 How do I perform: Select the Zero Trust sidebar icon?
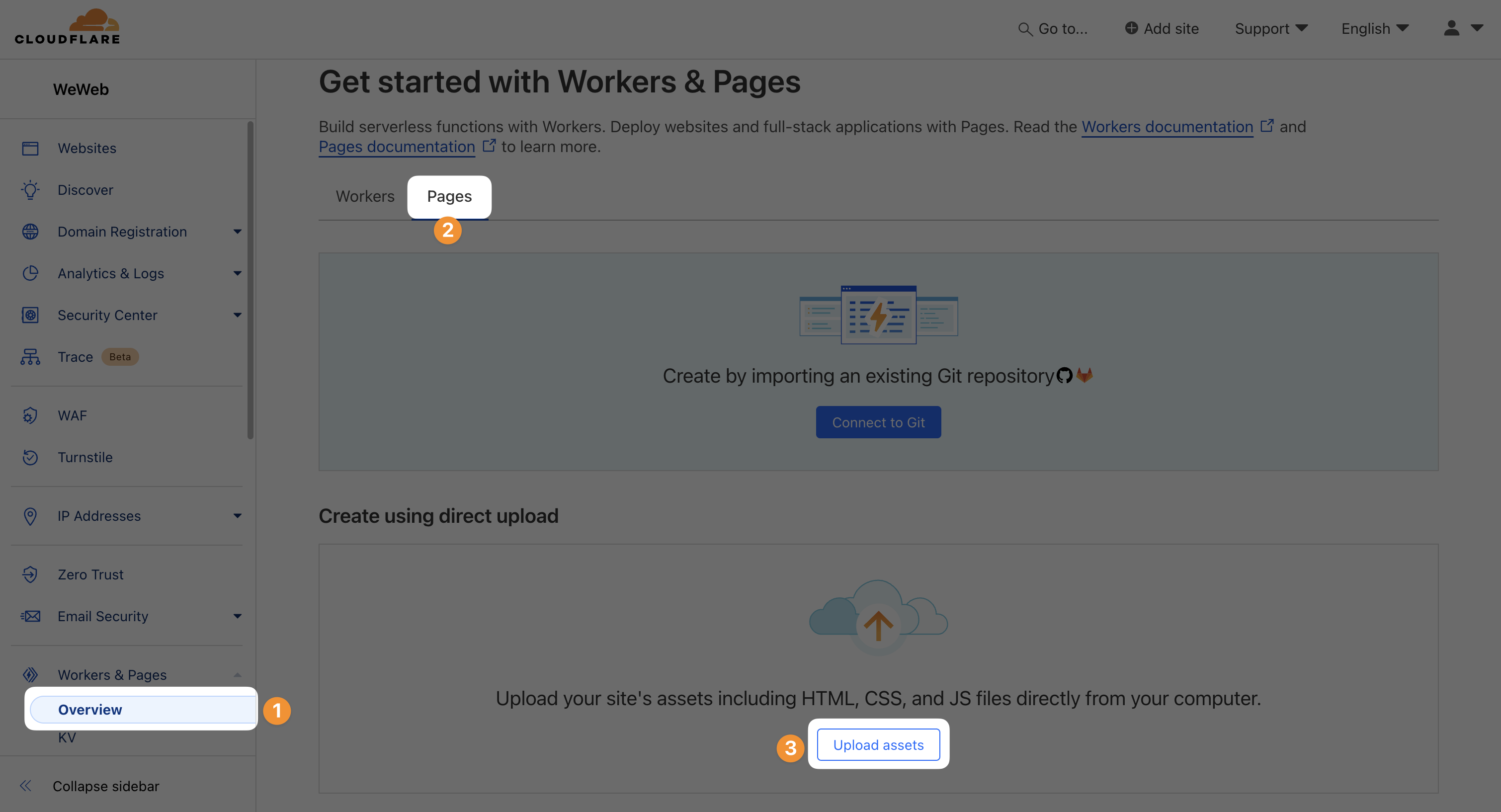click(30, 574)
